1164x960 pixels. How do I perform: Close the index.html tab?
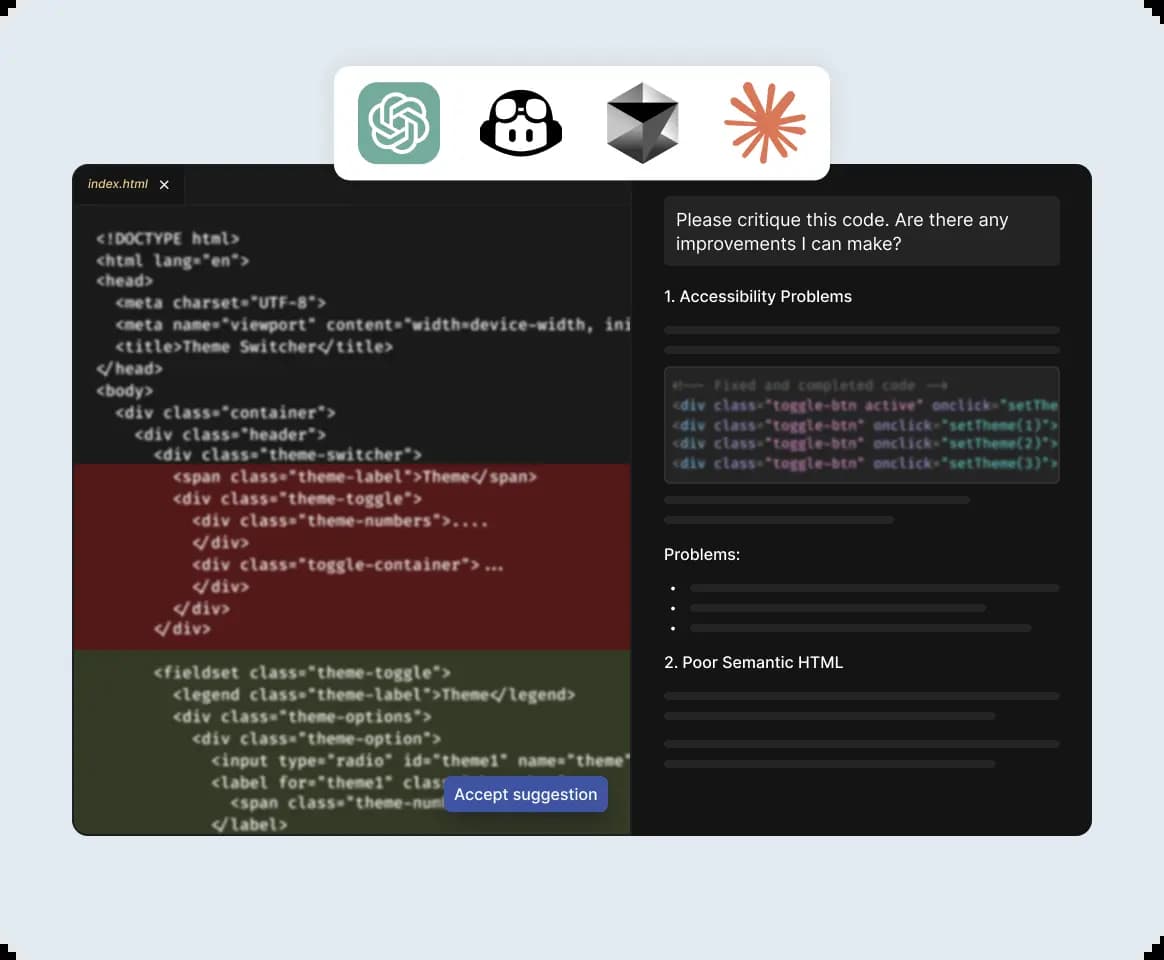pyautogui.click(x=164, y=184)
